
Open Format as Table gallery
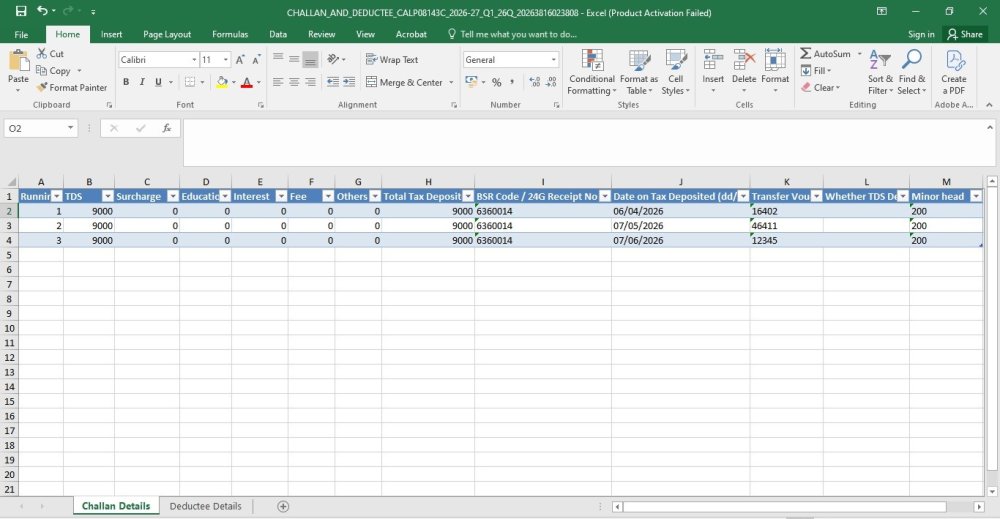coord(638,73)
